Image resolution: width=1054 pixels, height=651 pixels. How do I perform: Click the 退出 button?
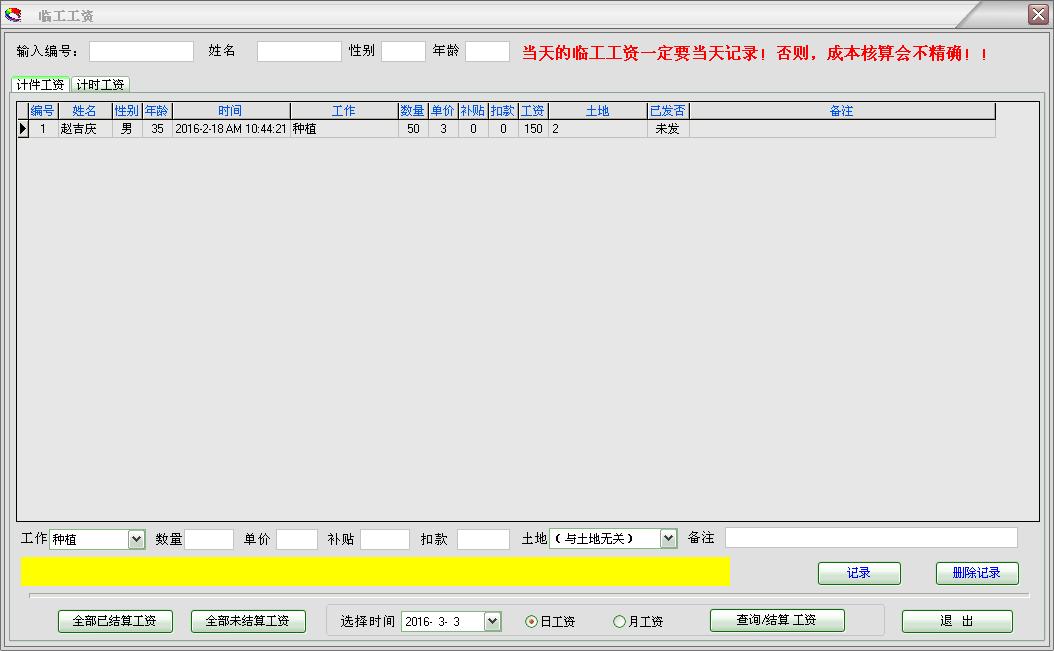pos(956,620)
